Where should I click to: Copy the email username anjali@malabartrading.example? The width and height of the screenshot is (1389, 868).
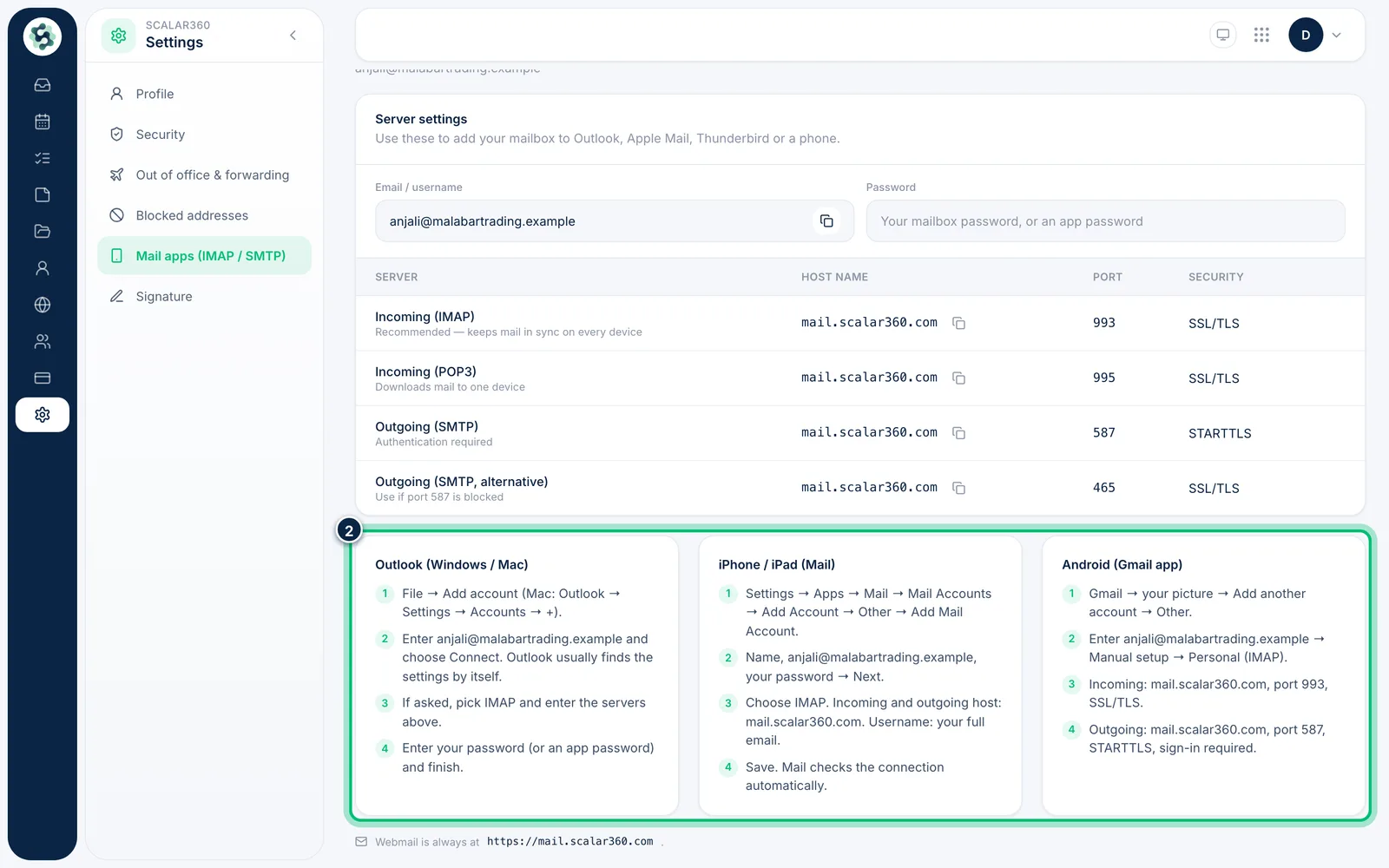point(826,221)
